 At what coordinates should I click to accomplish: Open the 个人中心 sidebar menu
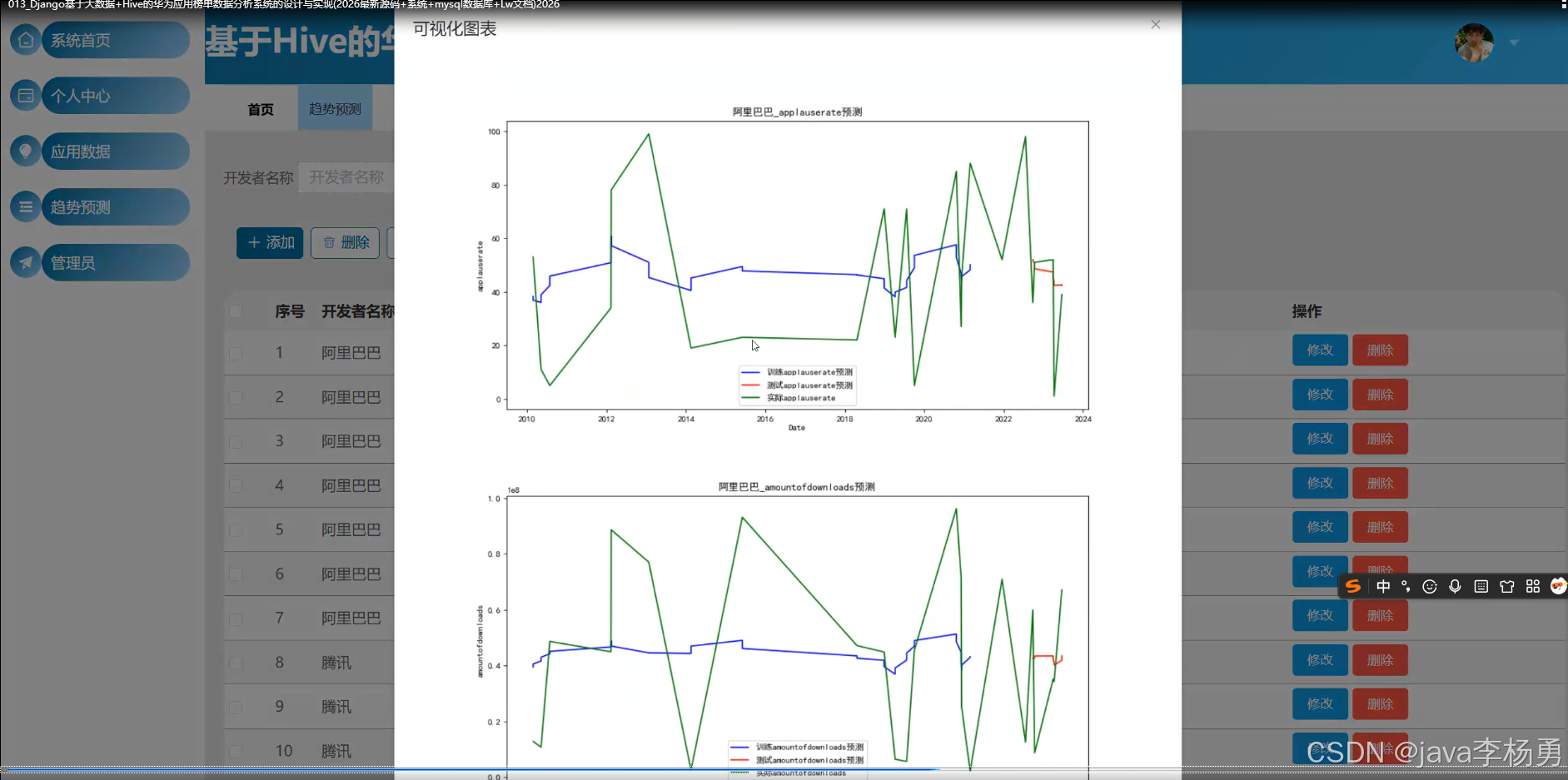tap(115, 96)
